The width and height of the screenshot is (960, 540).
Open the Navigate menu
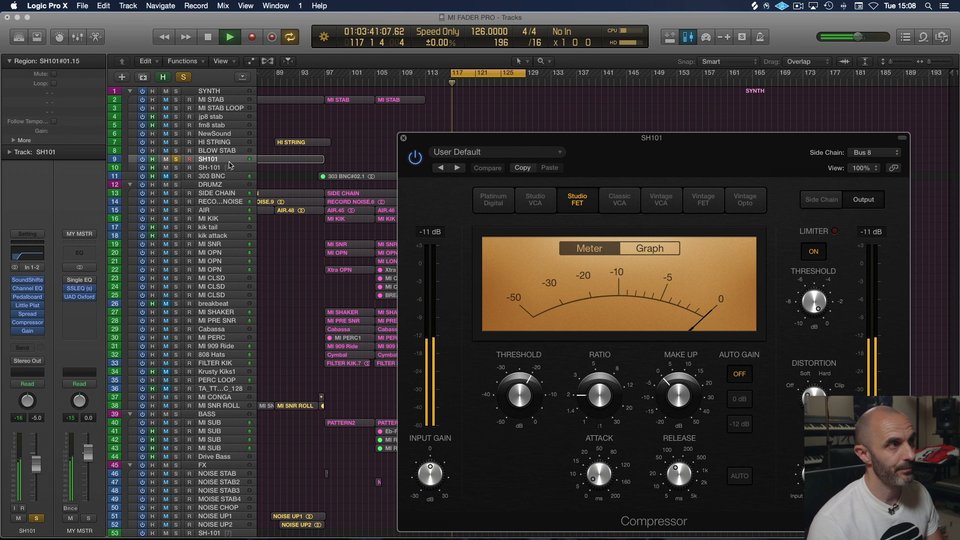click(x=160, y=6)
